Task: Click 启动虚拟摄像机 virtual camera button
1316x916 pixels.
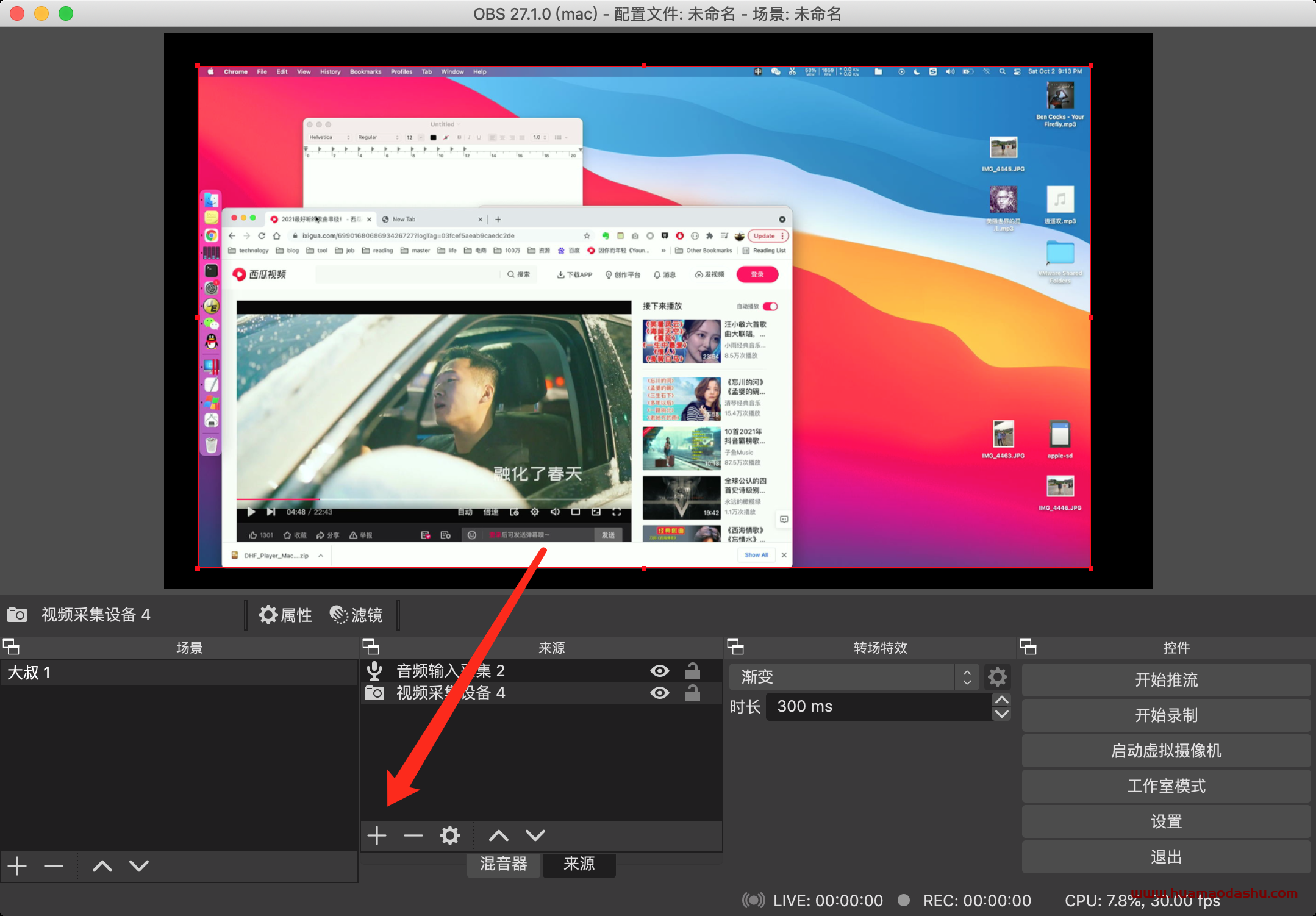Action: [1166, 750]
